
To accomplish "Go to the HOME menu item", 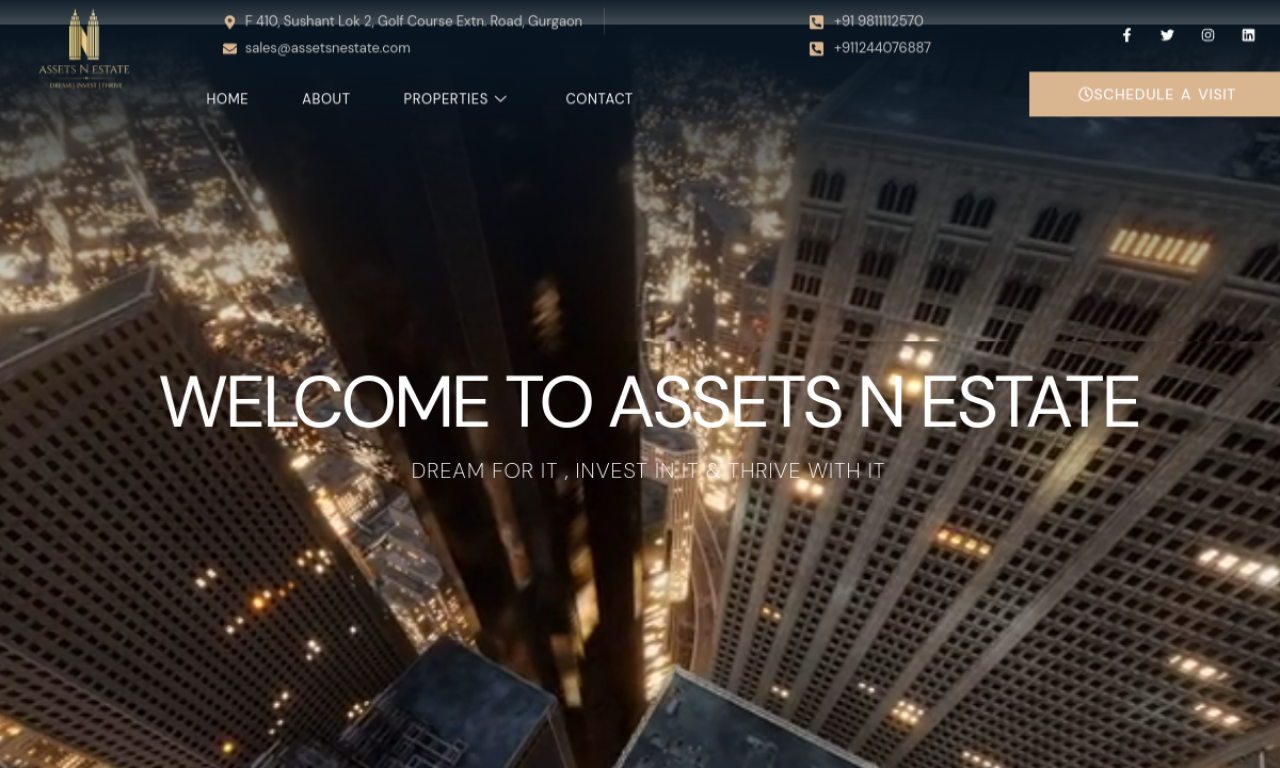I will point(227,99).
